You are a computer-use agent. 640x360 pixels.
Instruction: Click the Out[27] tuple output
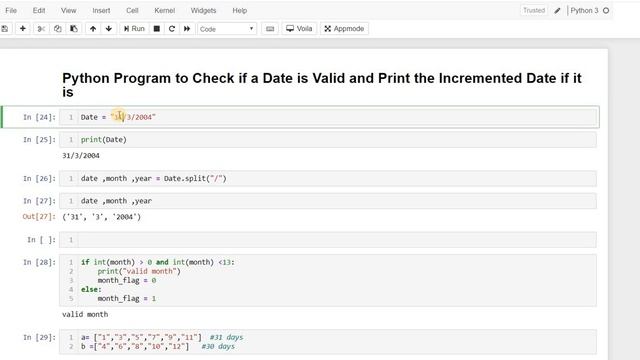pyautogui.click(x=102, y=217)
